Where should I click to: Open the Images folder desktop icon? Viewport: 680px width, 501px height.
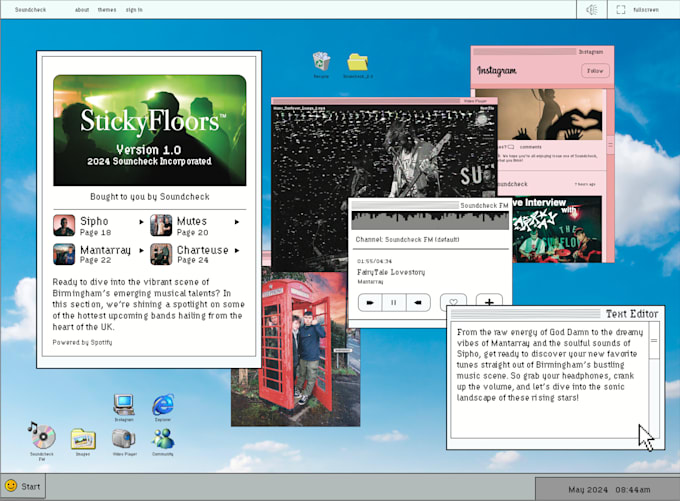click(x=83, y=439)
